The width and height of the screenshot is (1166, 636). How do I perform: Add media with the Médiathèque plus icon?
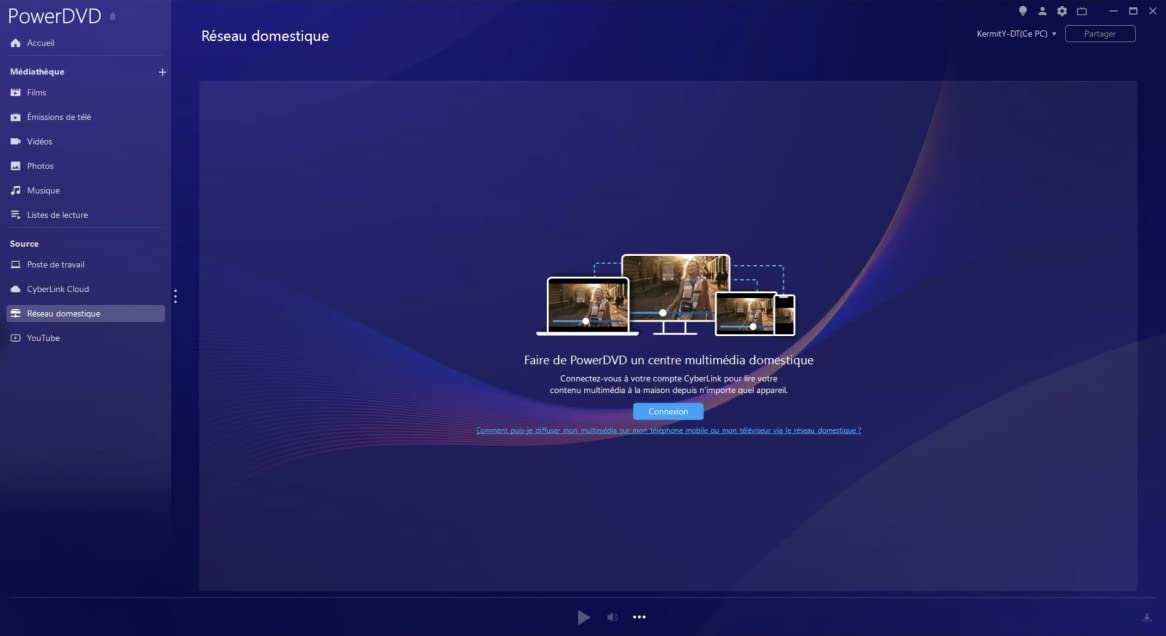[162, 72]
